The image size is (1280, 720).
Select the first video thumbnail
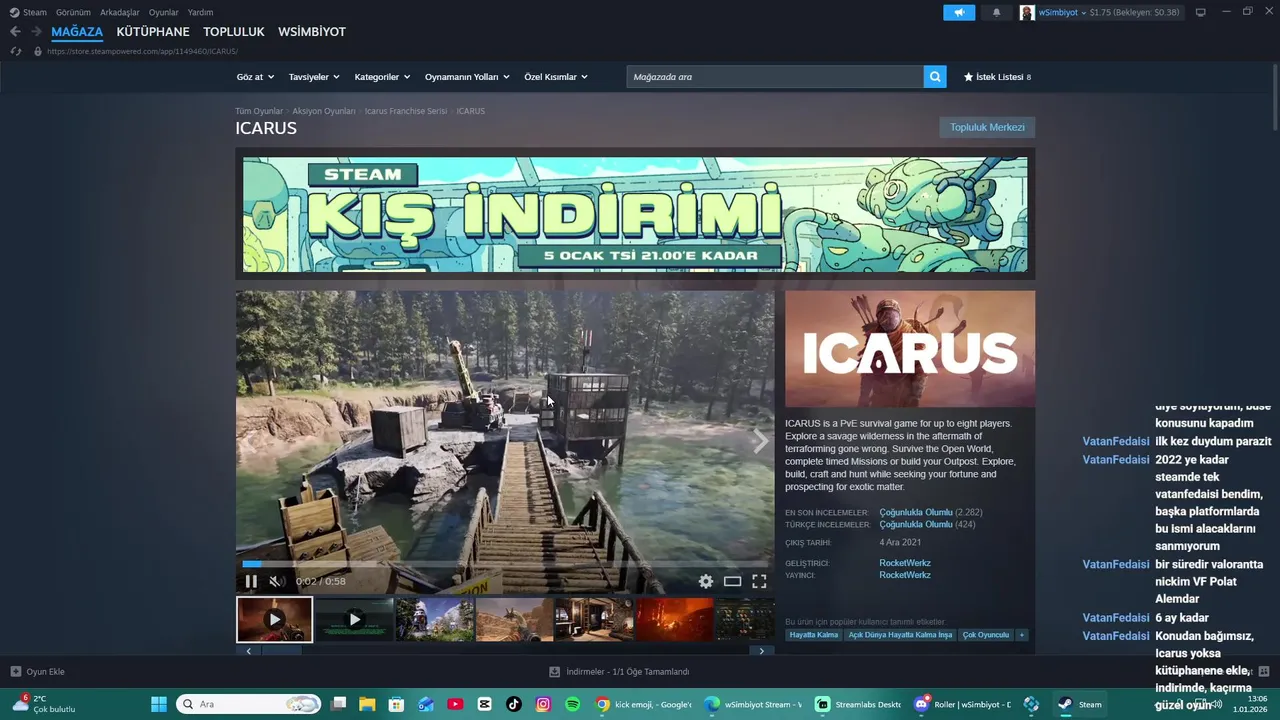(274, 619)
